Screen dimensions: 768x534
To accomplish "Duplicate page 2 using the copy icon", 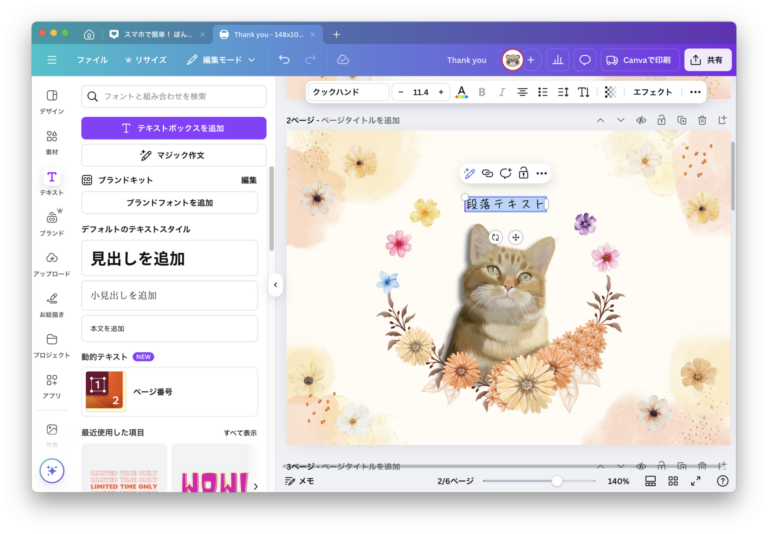I will [x=681, y=120].
